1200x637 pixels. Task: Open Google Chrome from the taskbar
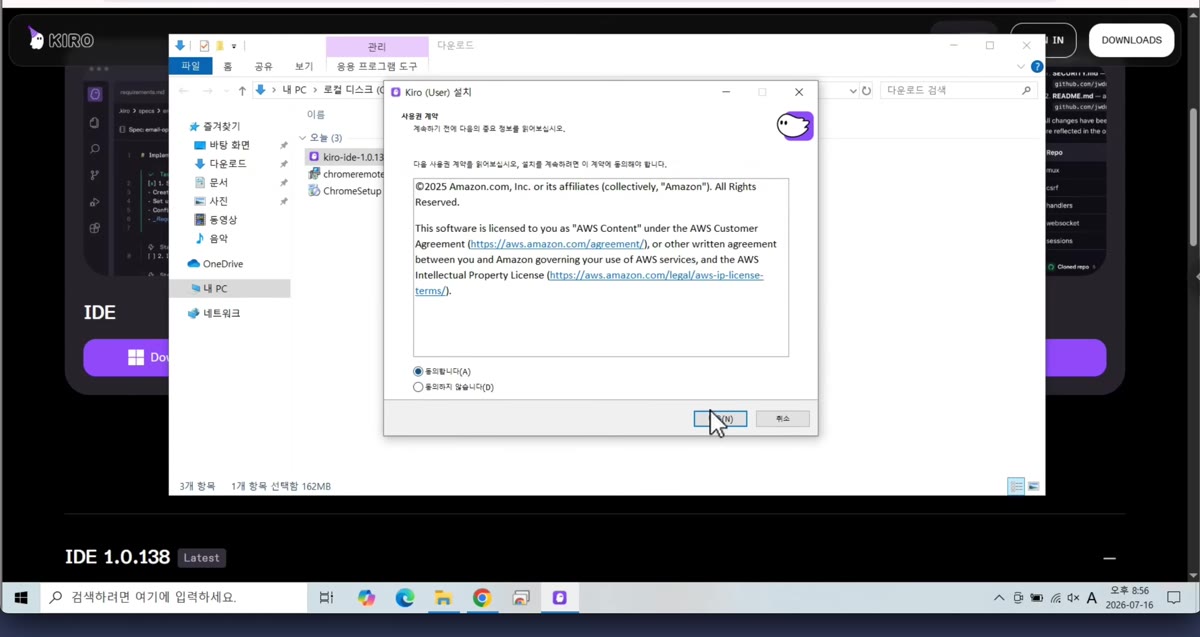pyautogui.click(x=482, y=598)
